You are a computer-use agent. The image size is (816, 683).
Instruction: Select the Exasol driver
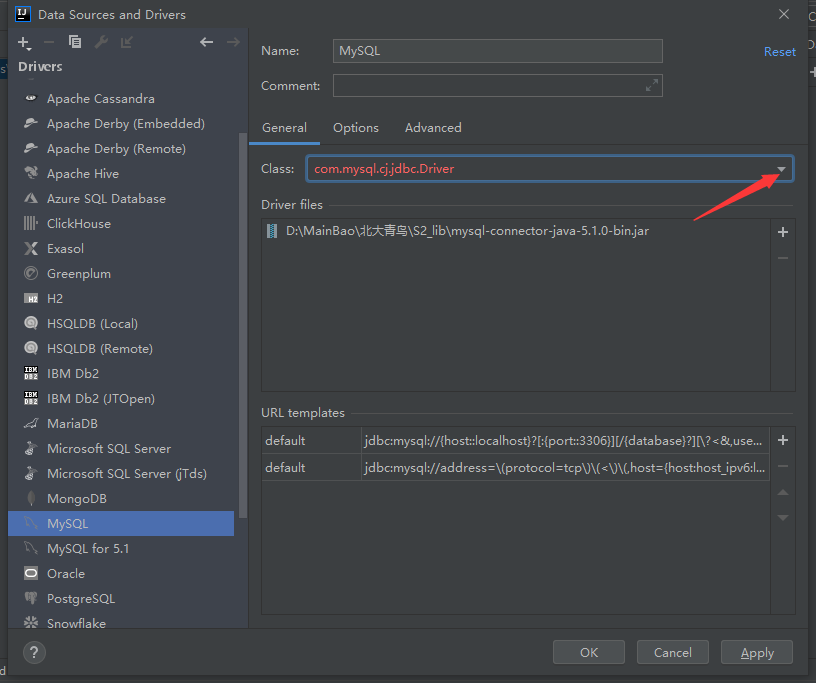(121, 248)
